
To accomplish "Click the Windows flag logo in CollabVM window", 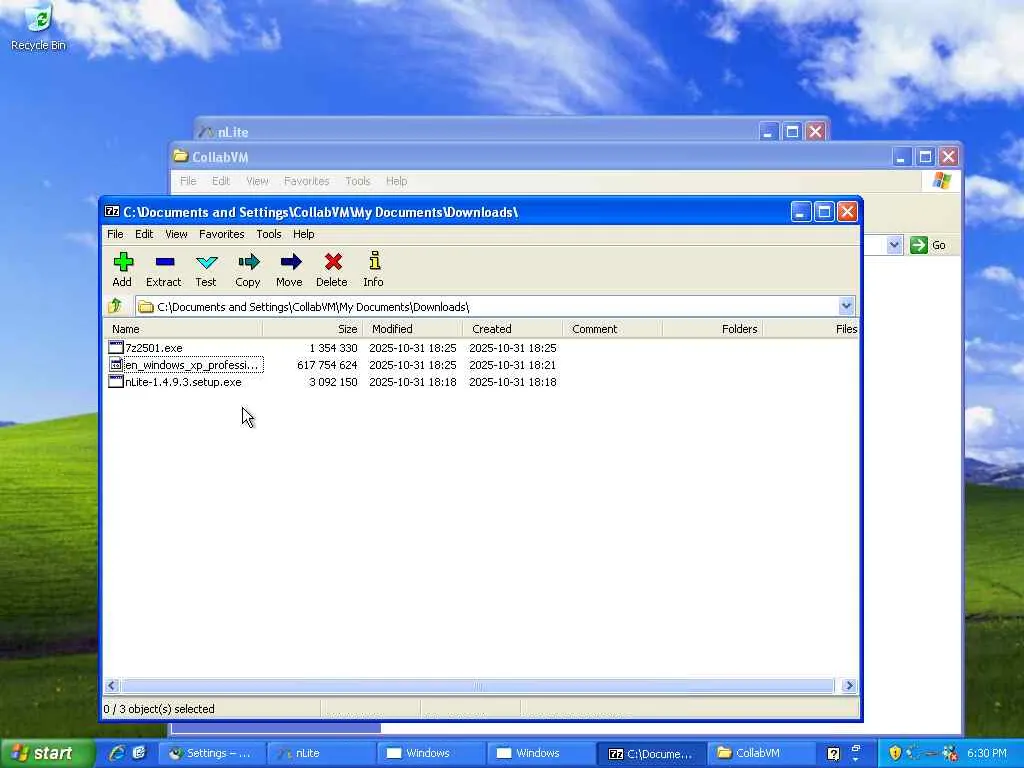I will click(x=942, y=181).
